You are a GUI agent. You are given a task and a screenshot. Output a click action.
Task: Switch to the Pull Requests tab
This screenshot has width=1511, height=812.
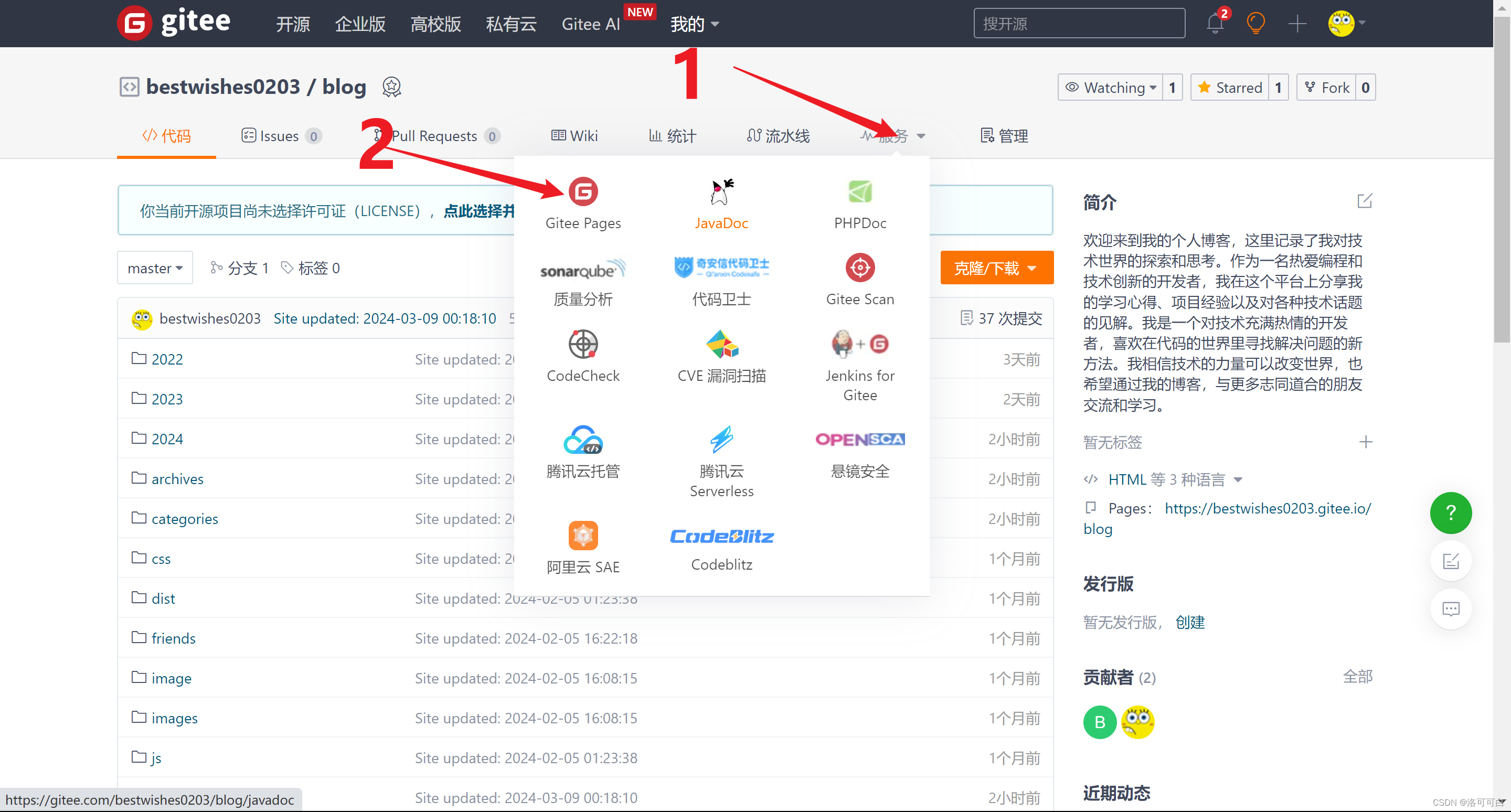point(437,136)
